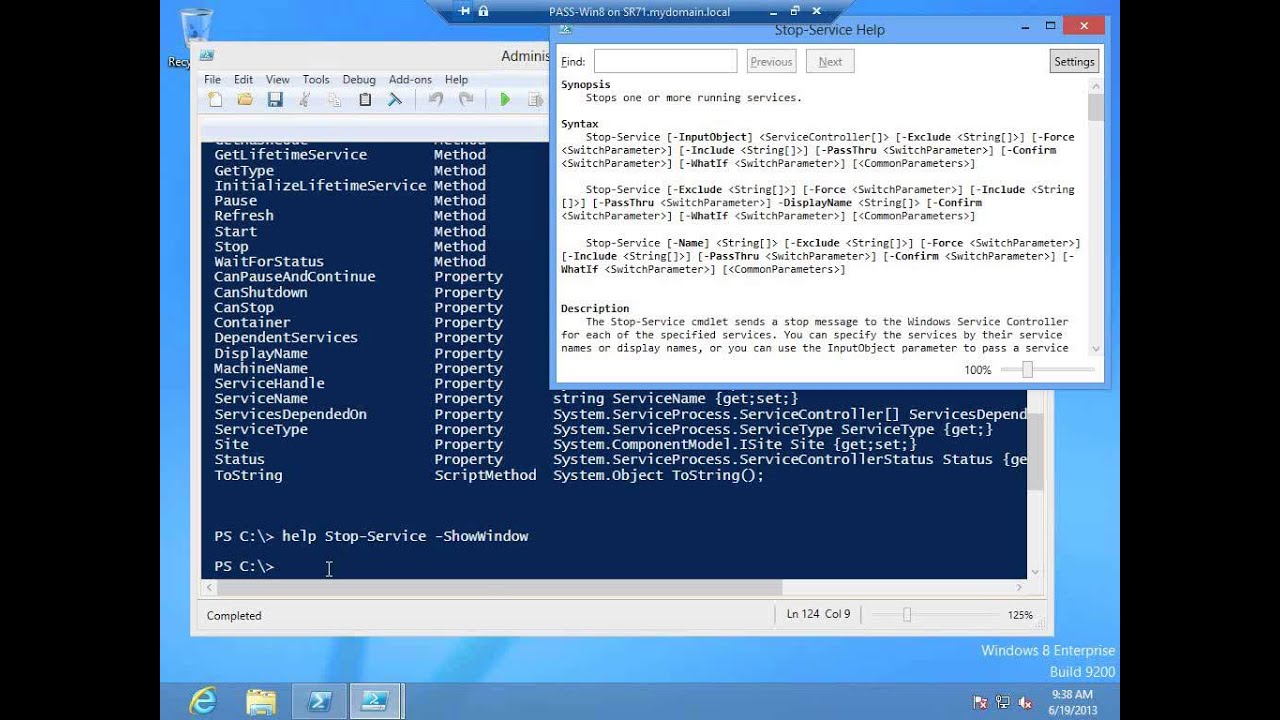Open the File menu in PowerShell ISE

[212, 80]
